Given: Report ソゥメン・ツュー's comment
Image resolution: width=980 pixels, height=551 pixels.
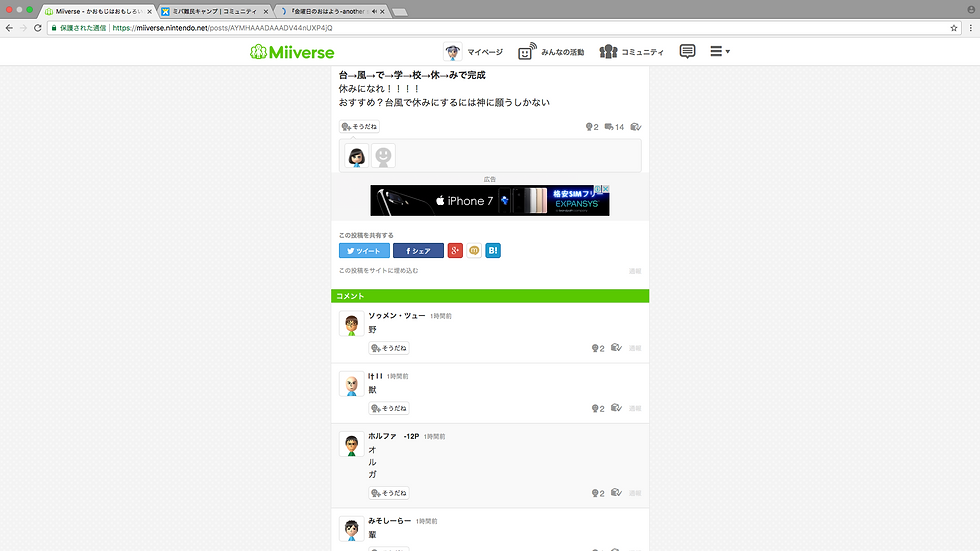Looking at the screenshot, I should [635, 348].
